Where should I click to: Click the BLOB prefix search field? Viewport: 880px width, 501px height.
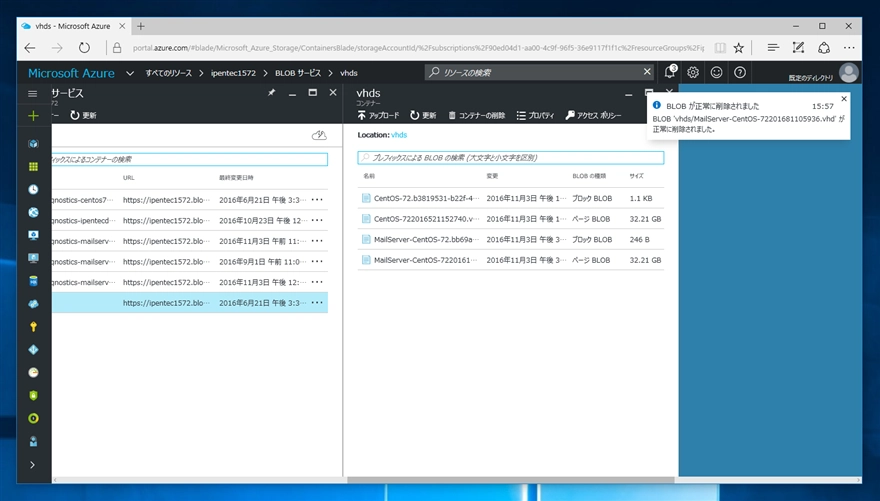[x=511, y=158]
